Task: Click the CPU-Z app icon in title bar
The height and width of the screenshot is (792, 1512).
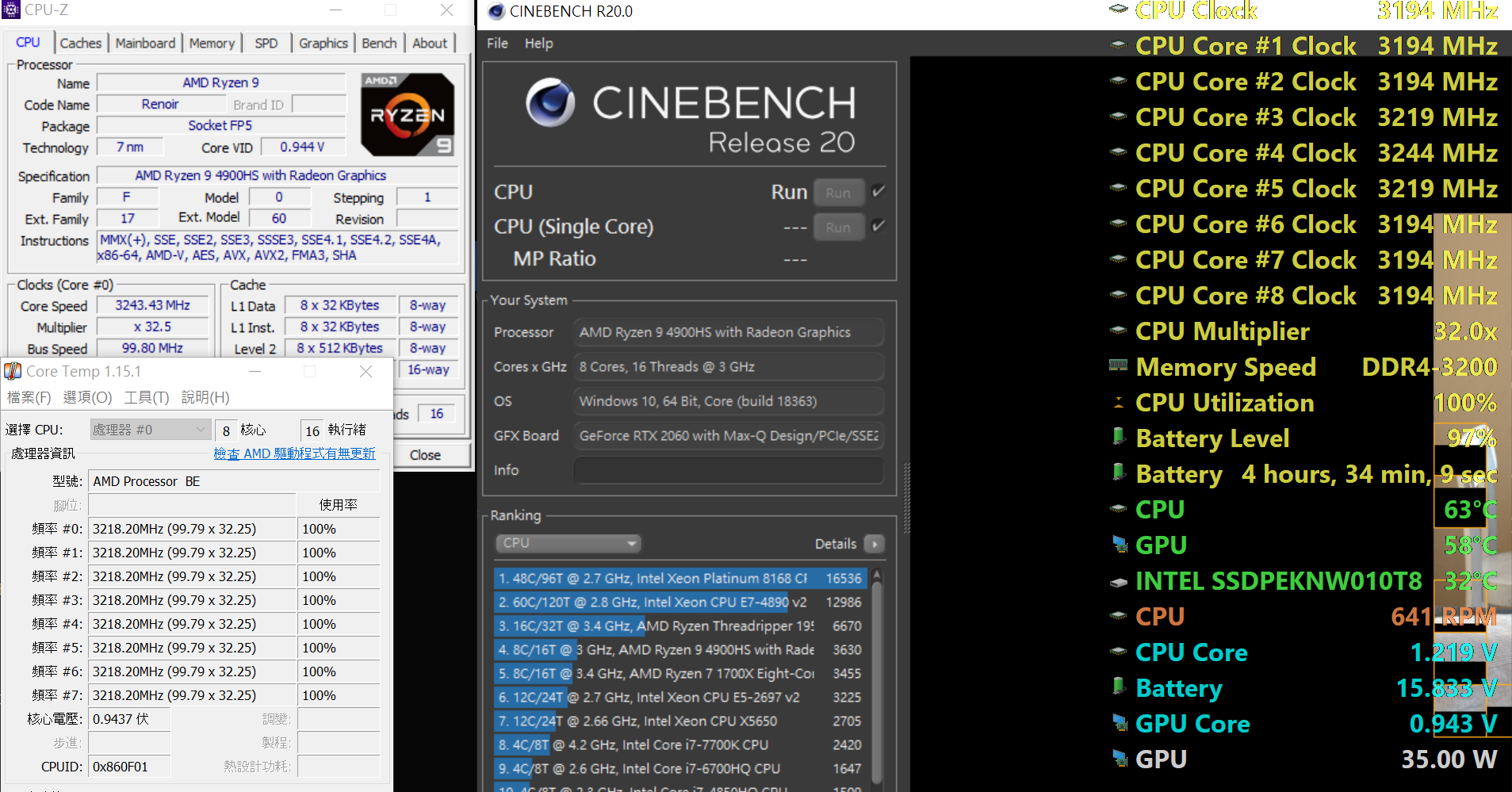Action: point(11,10)
